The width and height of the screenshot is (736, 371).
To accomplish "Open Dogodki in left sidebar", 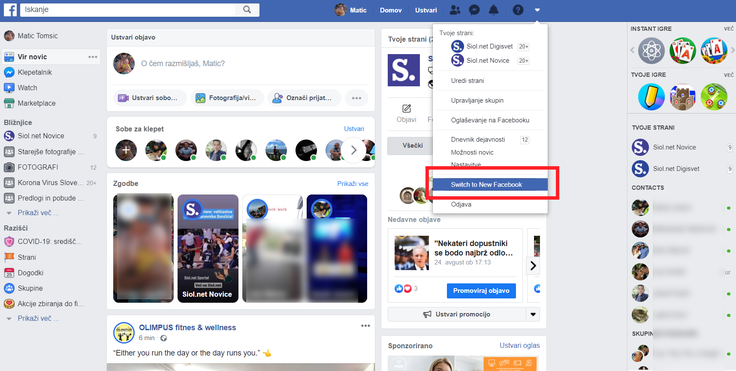I will tap(24, 273).
